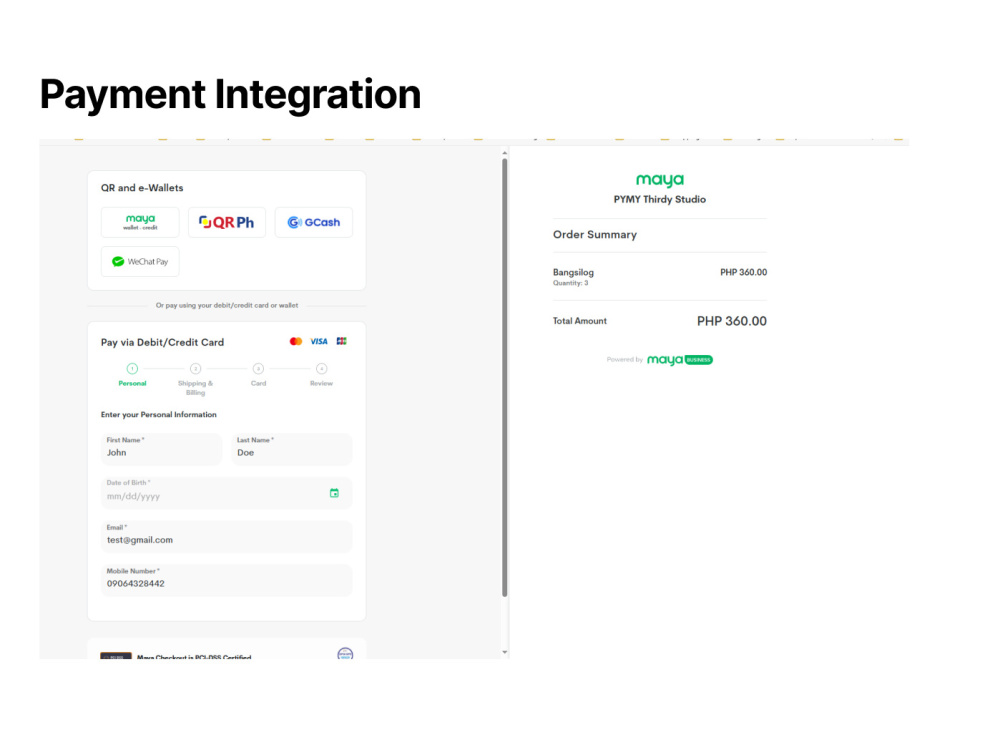Screen dimensions: 1000x750
Task: Go to step 1 Personal
Action: (132, 374)
